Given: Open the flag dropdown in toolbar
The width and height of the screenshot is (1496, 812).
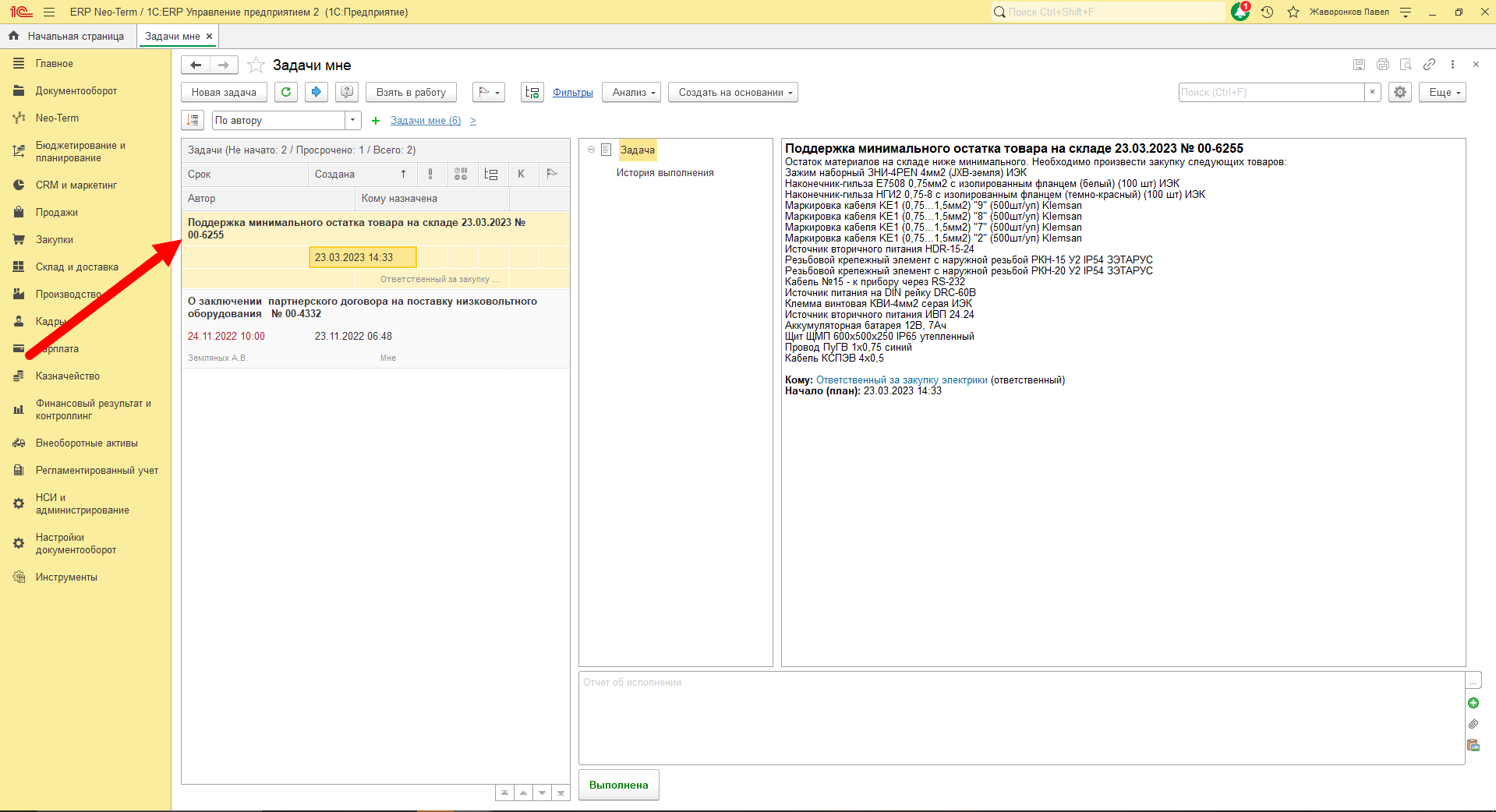Looking at the screenshot, I should click(x=489, y=92).
